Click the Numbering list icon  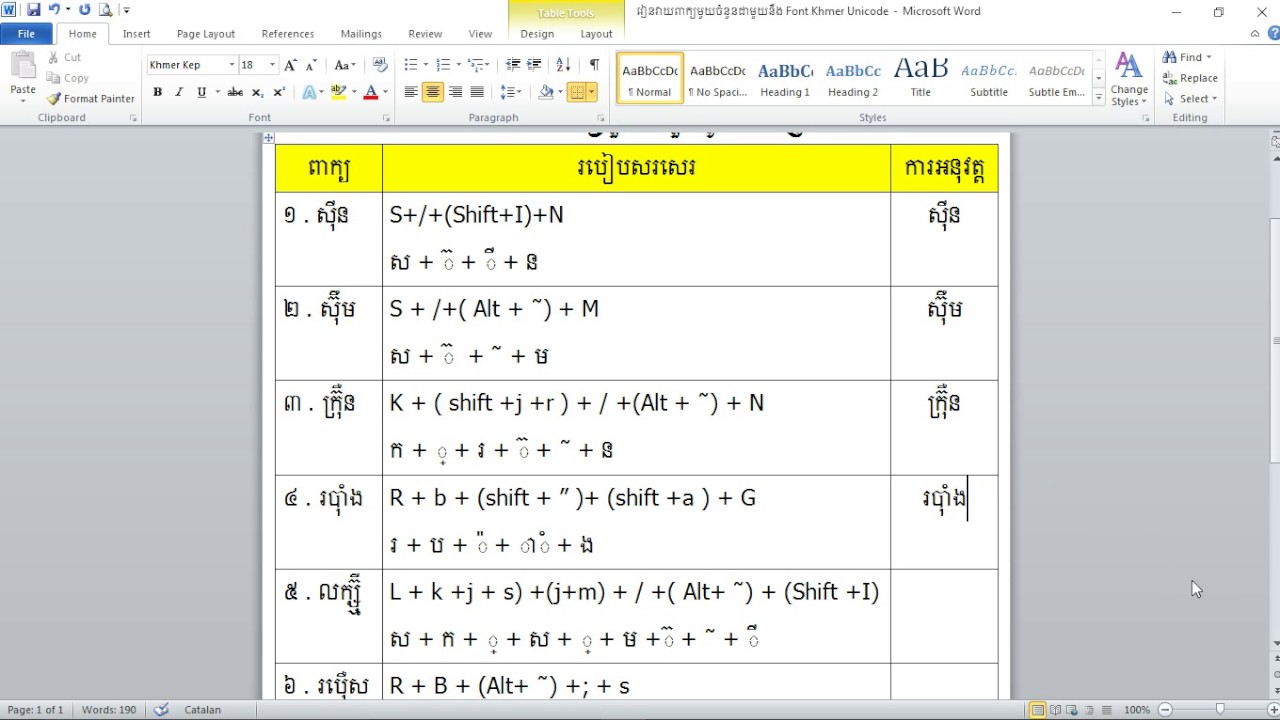(443, 65)
